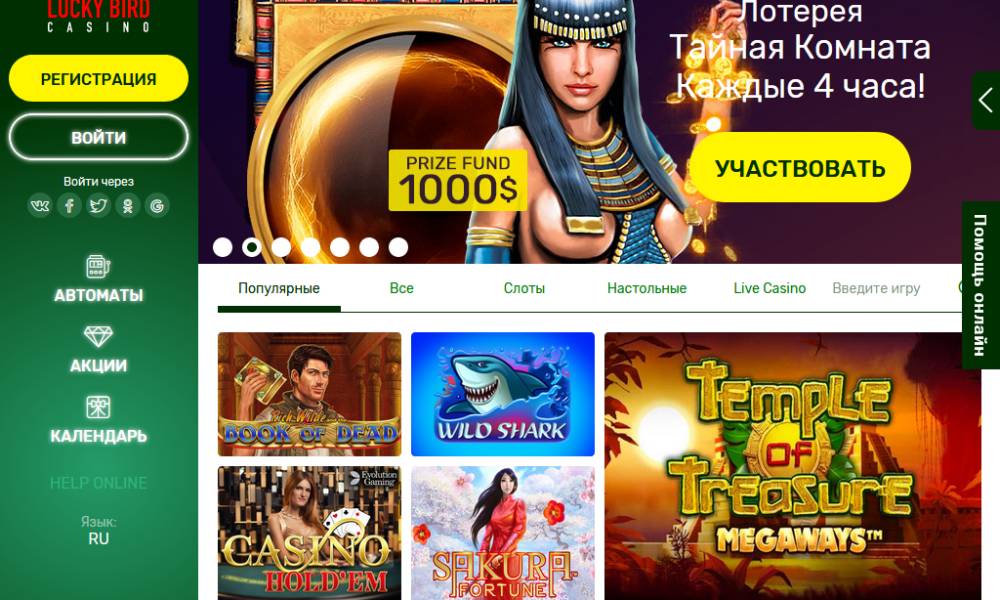This screenshot has height=600, width=1000.
Task: Open the АКЦИИ diamond icon
Action: coord(98,337)
